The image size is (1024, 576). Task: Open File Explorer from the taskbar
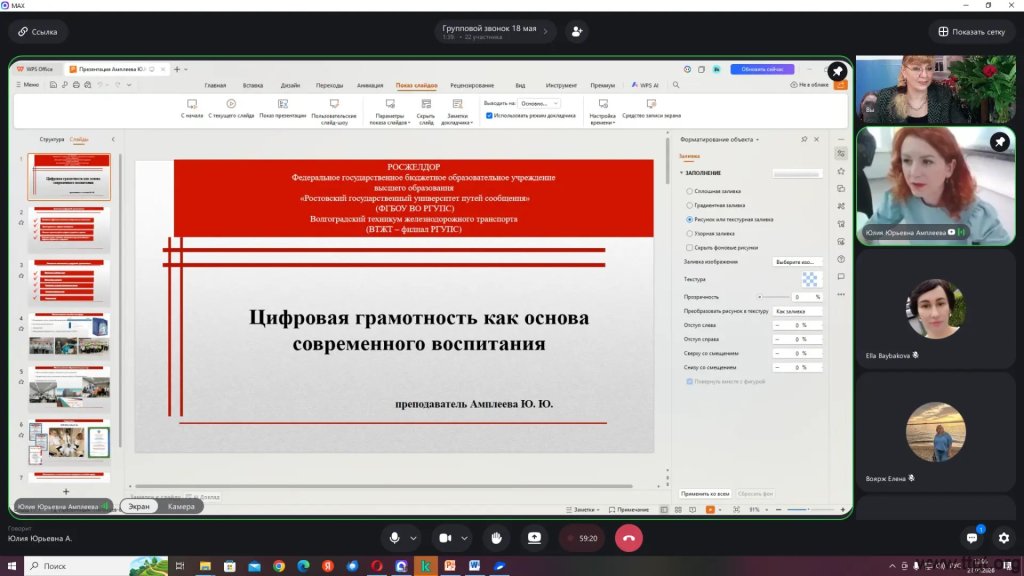click(205, 566)
